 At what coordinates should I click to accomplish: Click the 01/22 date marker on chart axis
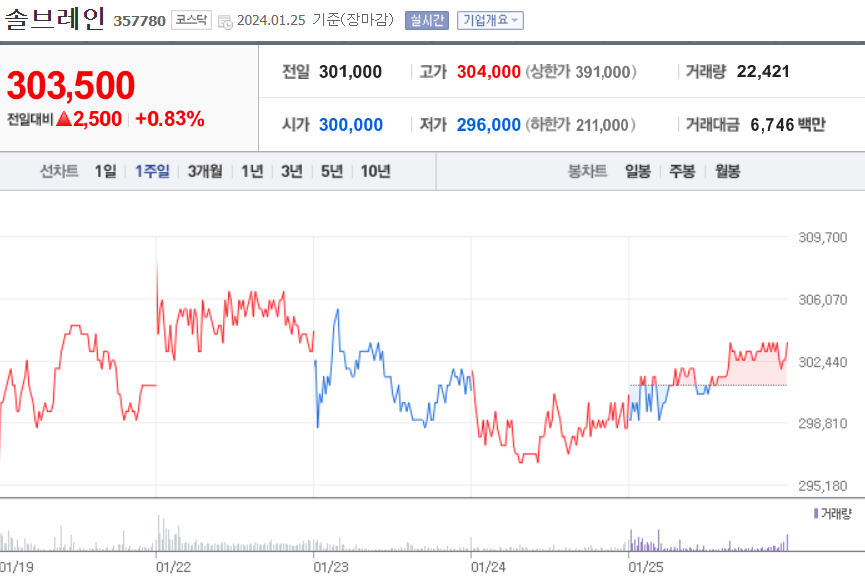(173, 567)
